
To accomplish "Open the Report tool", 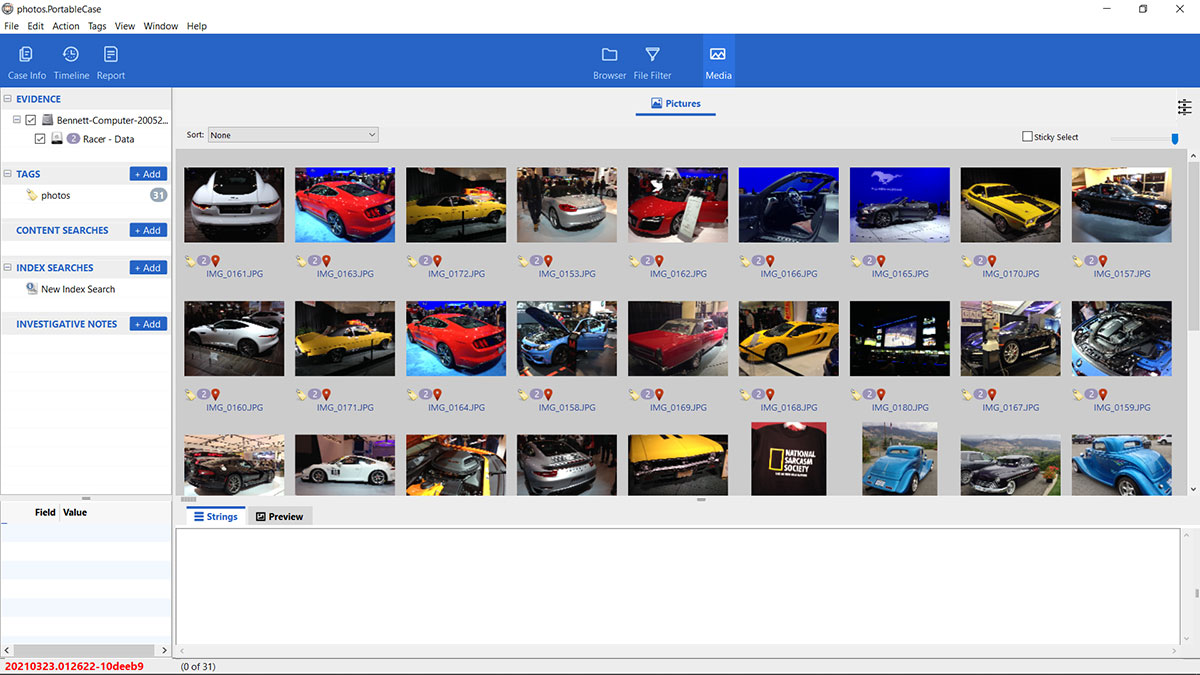I will pos(111,62).
